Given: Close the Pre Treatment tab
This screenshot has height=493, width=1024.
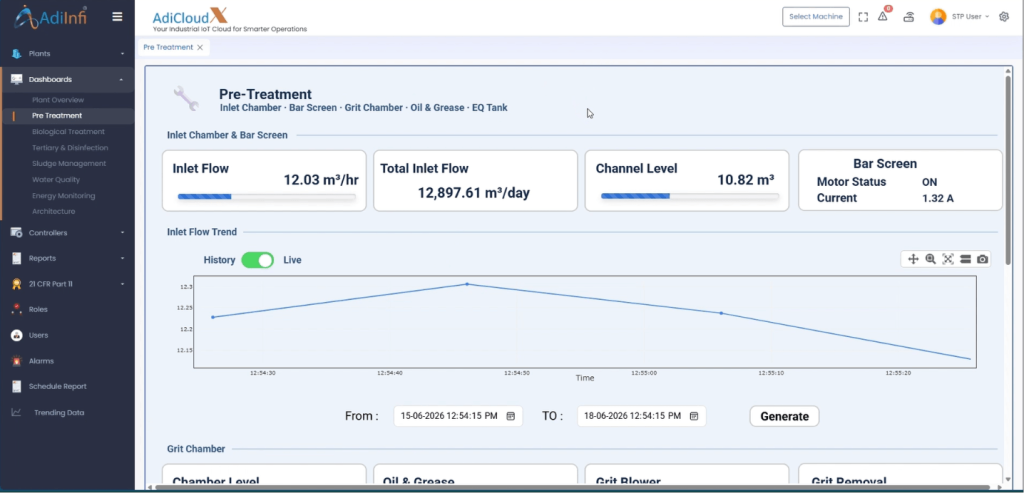Looking at the screenshot, I should coord(200,48).
